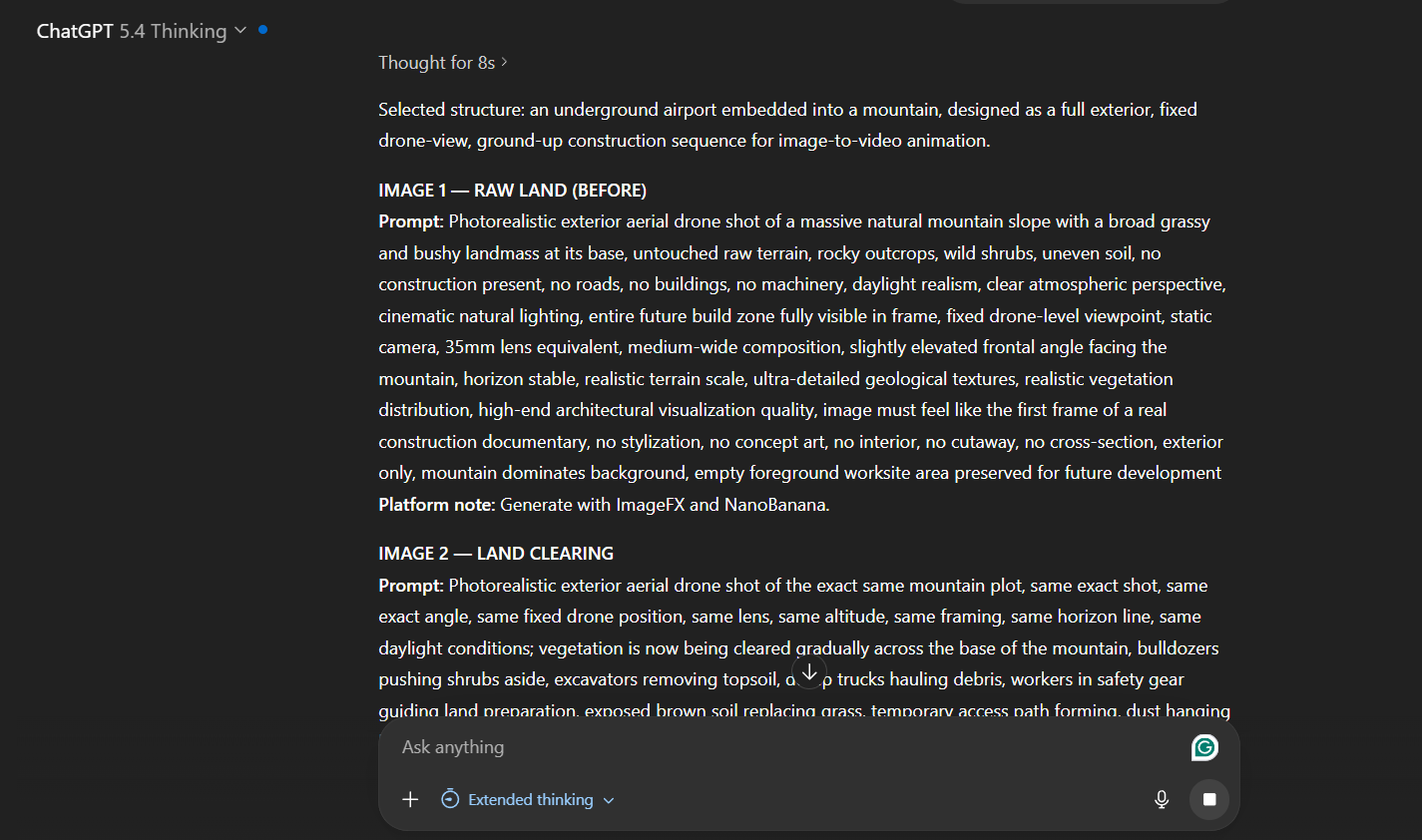Click the 'IMAGE 2 — LAND CLEARING' heading

pos(496,554)
